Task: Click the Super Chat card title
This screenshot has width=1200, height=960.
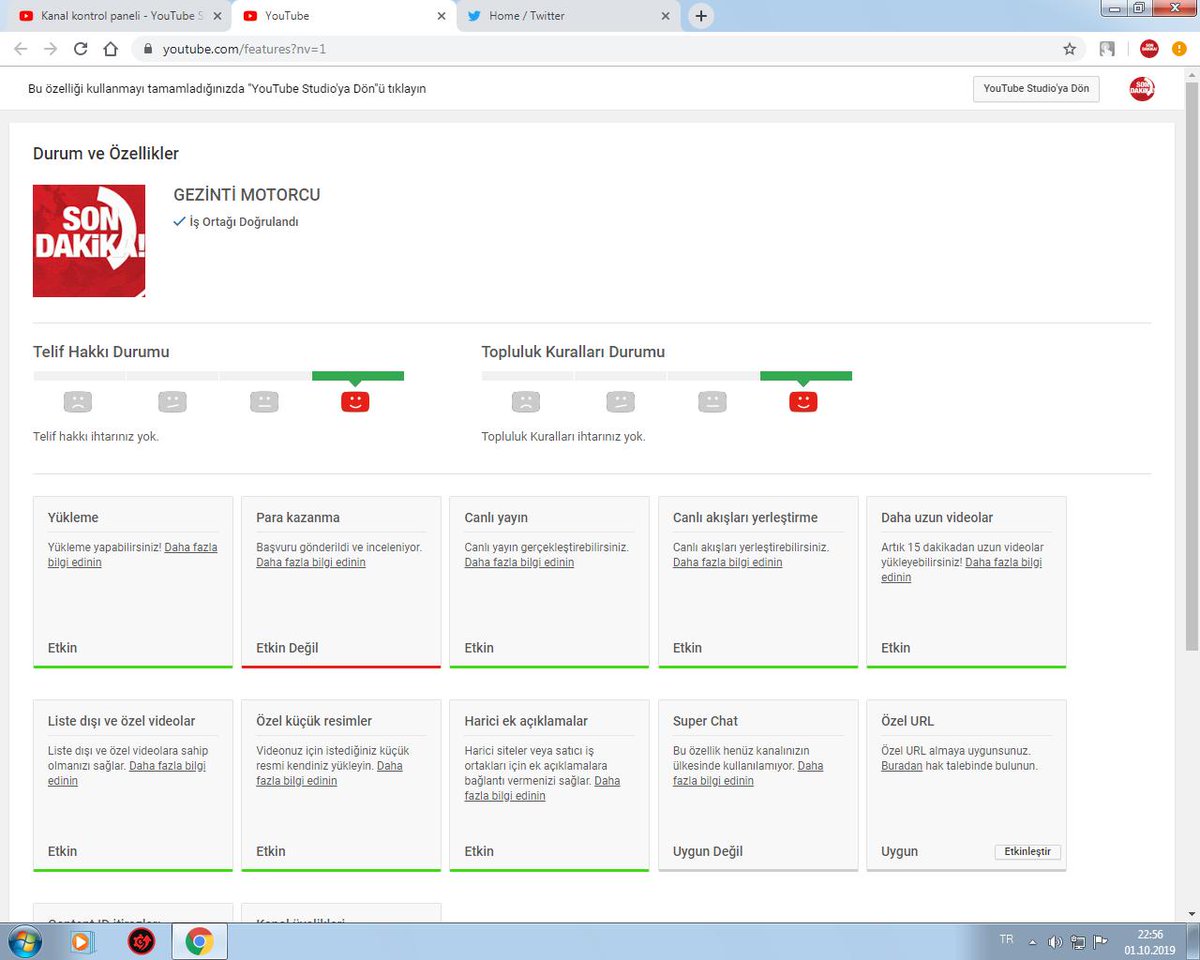Action: 705,721
